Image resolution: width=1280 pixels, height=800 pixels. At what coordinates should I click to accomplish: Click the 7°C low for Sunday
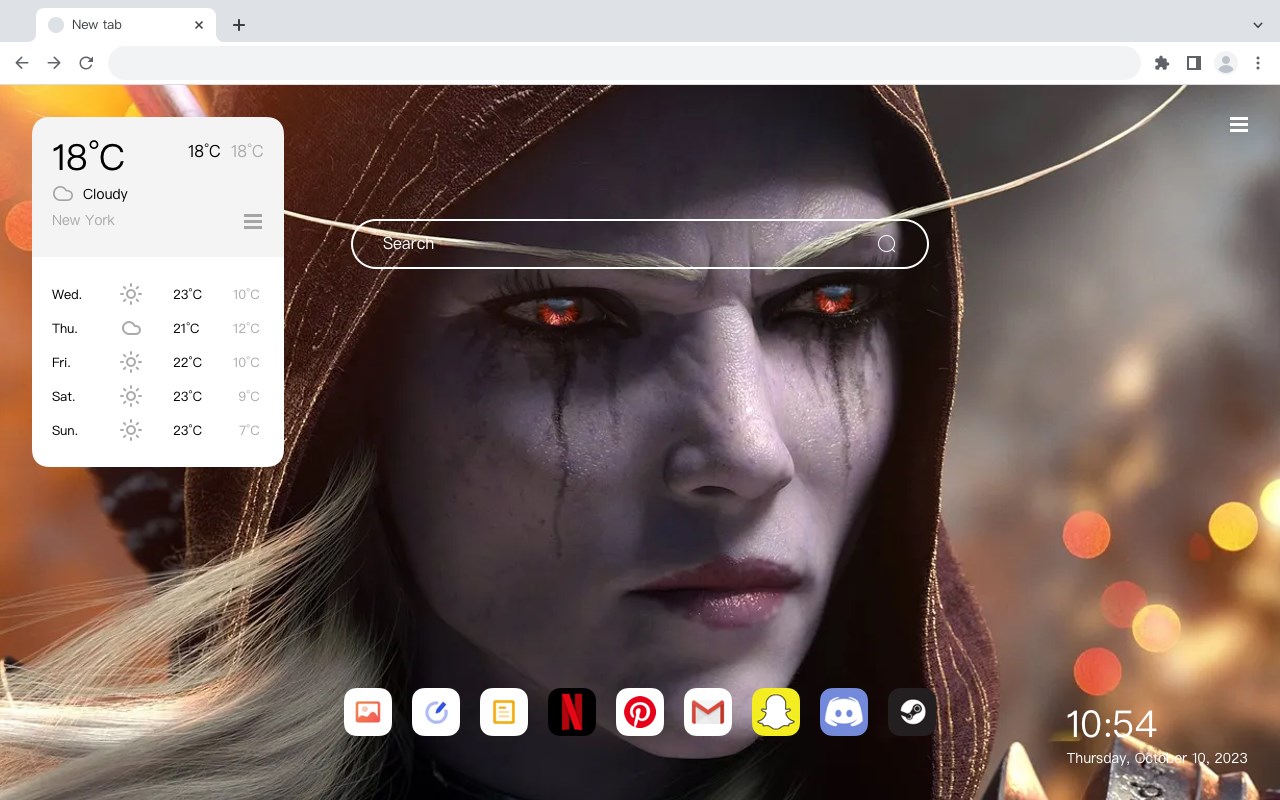point(249,430)
